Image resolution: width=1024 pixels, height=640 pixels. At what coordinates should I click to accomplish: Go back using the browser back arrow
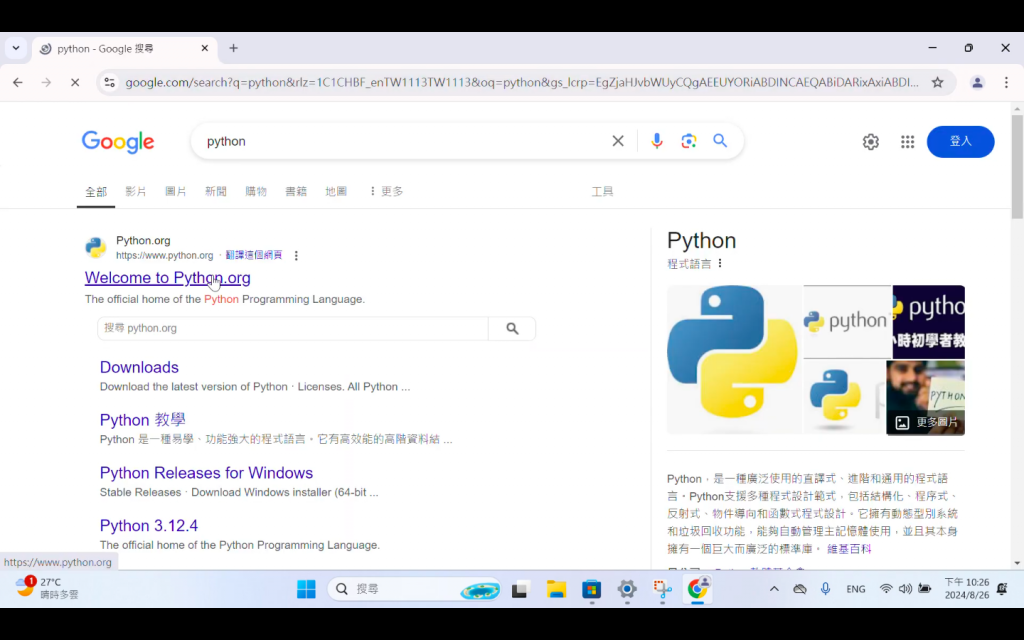pos(18,82)
